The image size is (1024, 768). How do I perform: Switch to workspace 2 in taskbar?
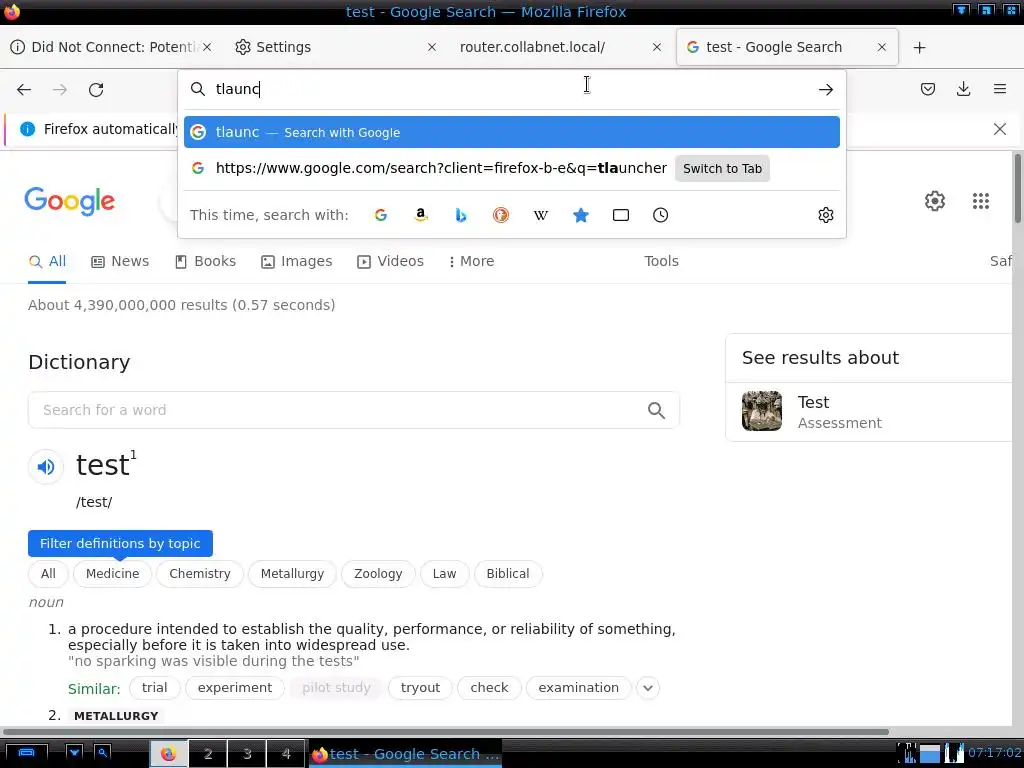pos(208,754)
